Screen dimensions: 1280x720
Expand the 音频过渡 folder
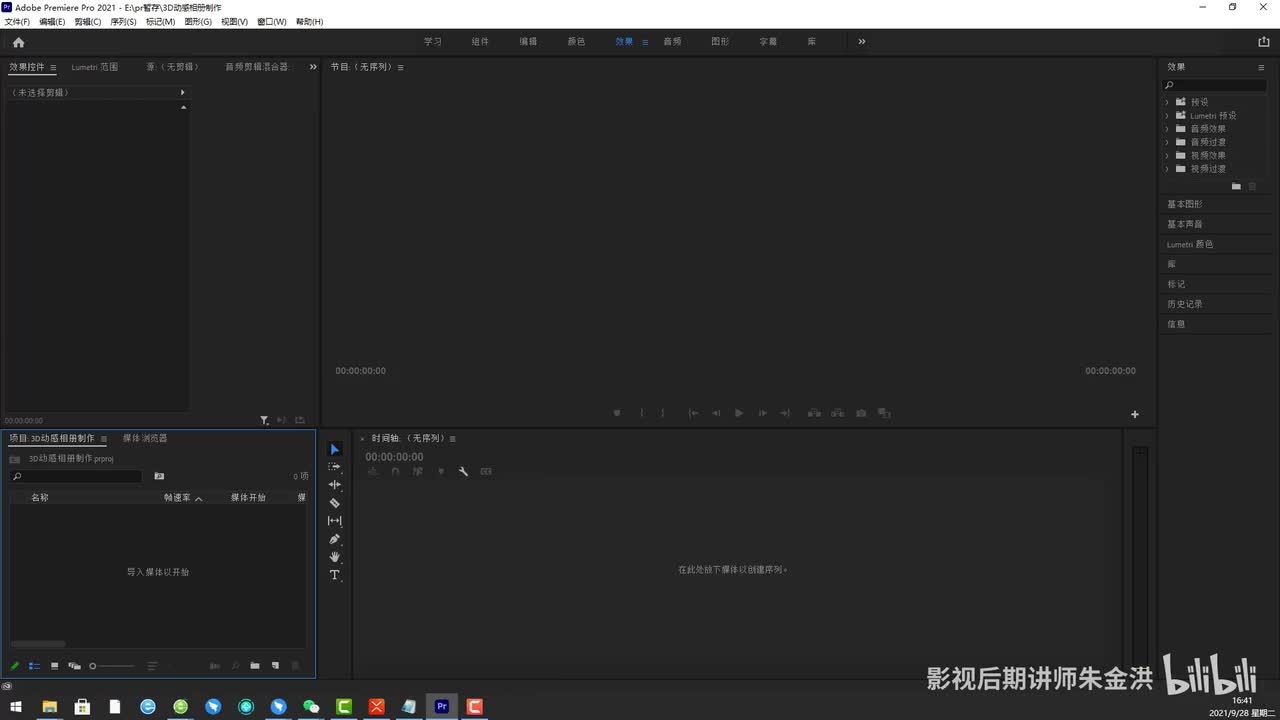tap(1167, 142)
